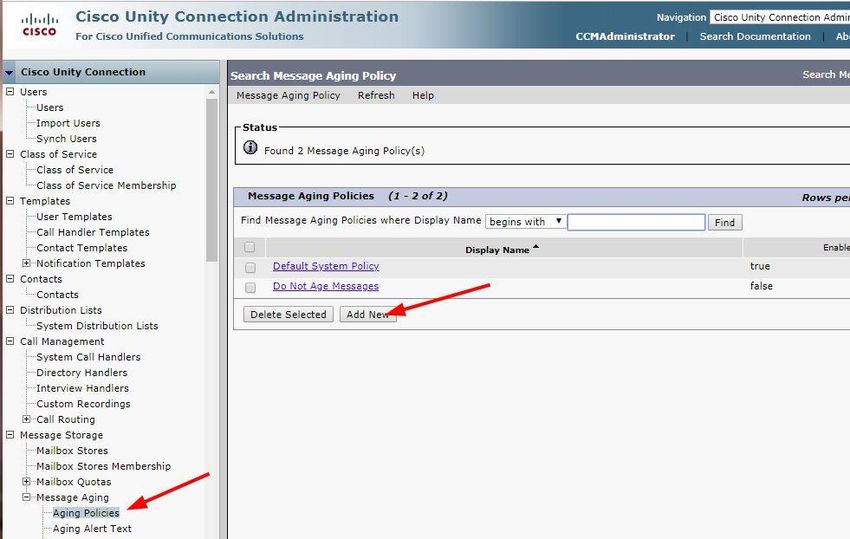Click the CCMAdministrator link
Viewport: 850px width, 539px height.
pos(625,36)
